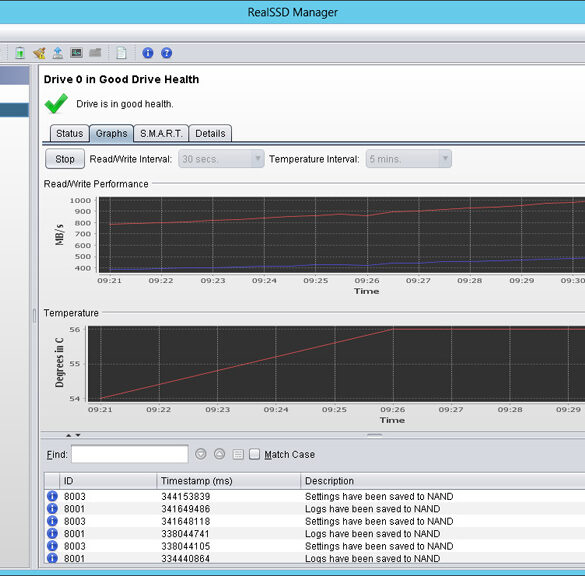Screen dimensions: 585x576
Task: Click info icon of event 338044741
Action: click(x=52, y=533)
